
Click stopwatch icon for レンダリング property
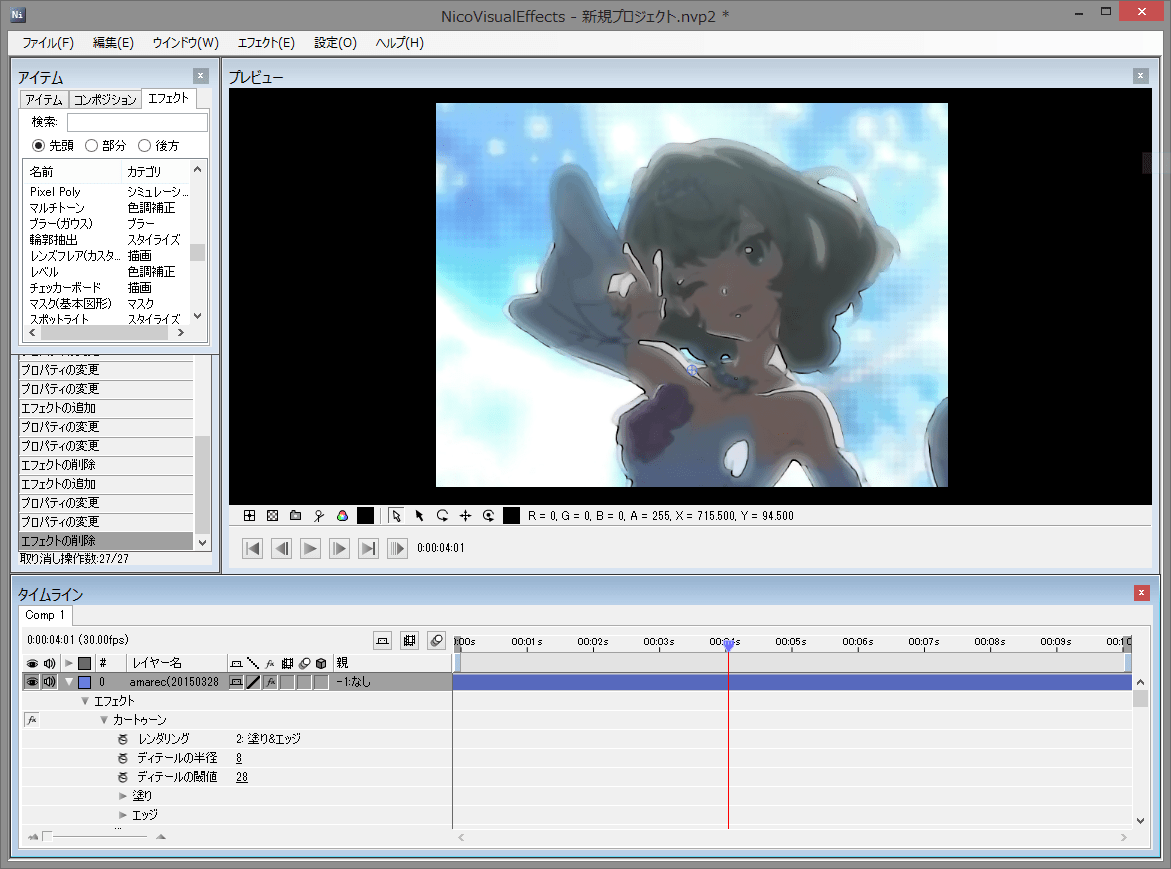[x=122, y=739]
